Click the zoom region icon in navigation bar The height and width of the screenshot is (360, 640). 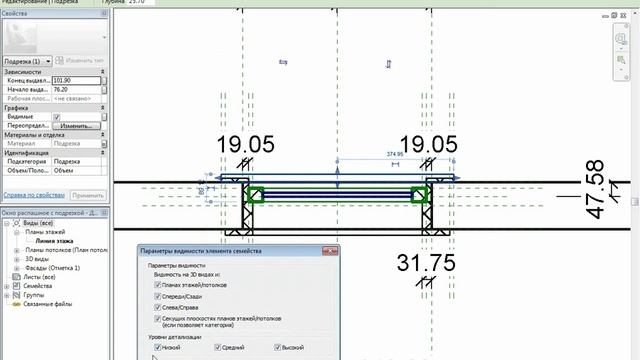click(621, 60)
